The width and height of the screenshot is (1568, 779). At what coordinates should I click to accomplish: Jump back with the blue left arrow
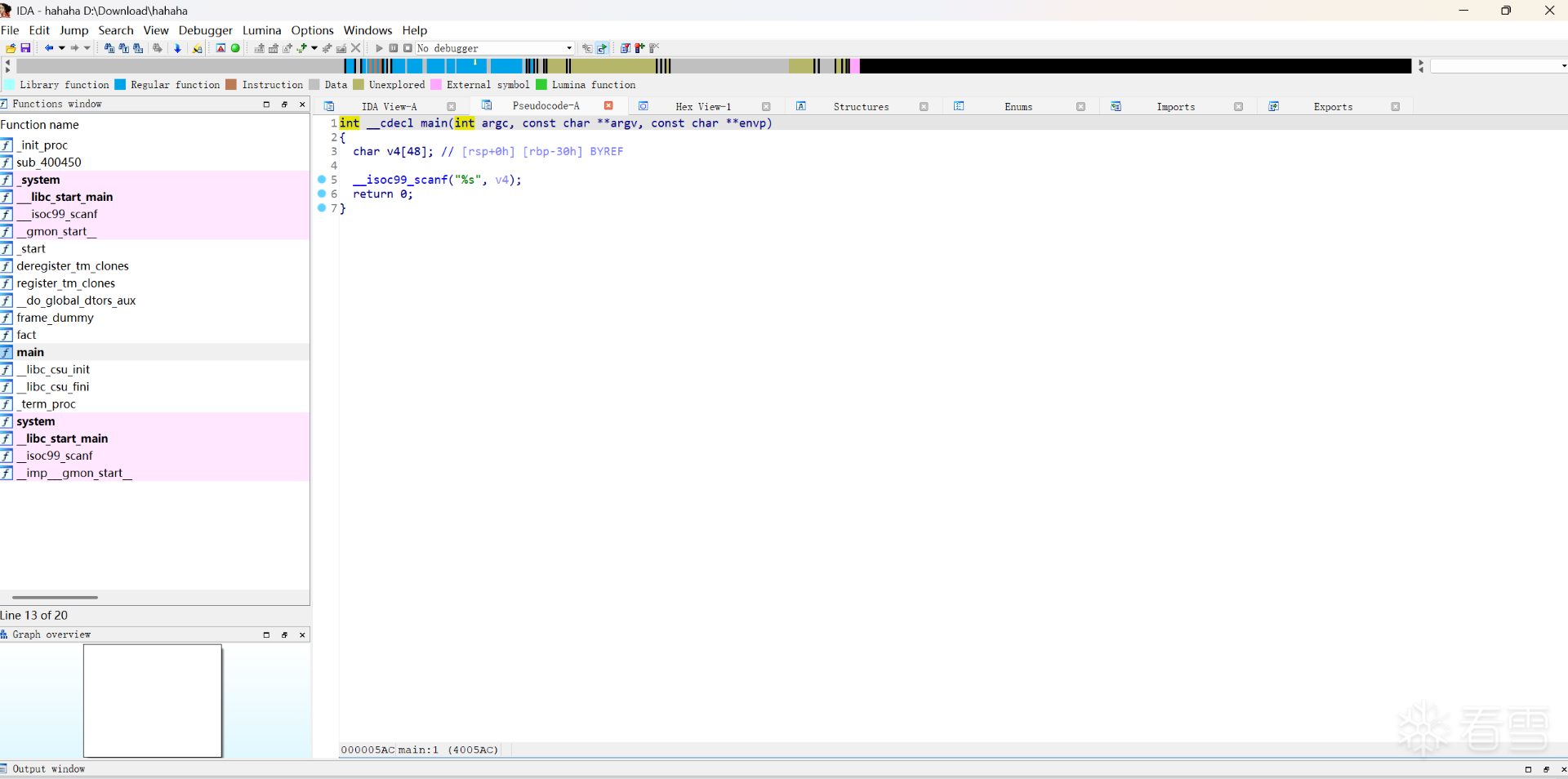[49, 48]
